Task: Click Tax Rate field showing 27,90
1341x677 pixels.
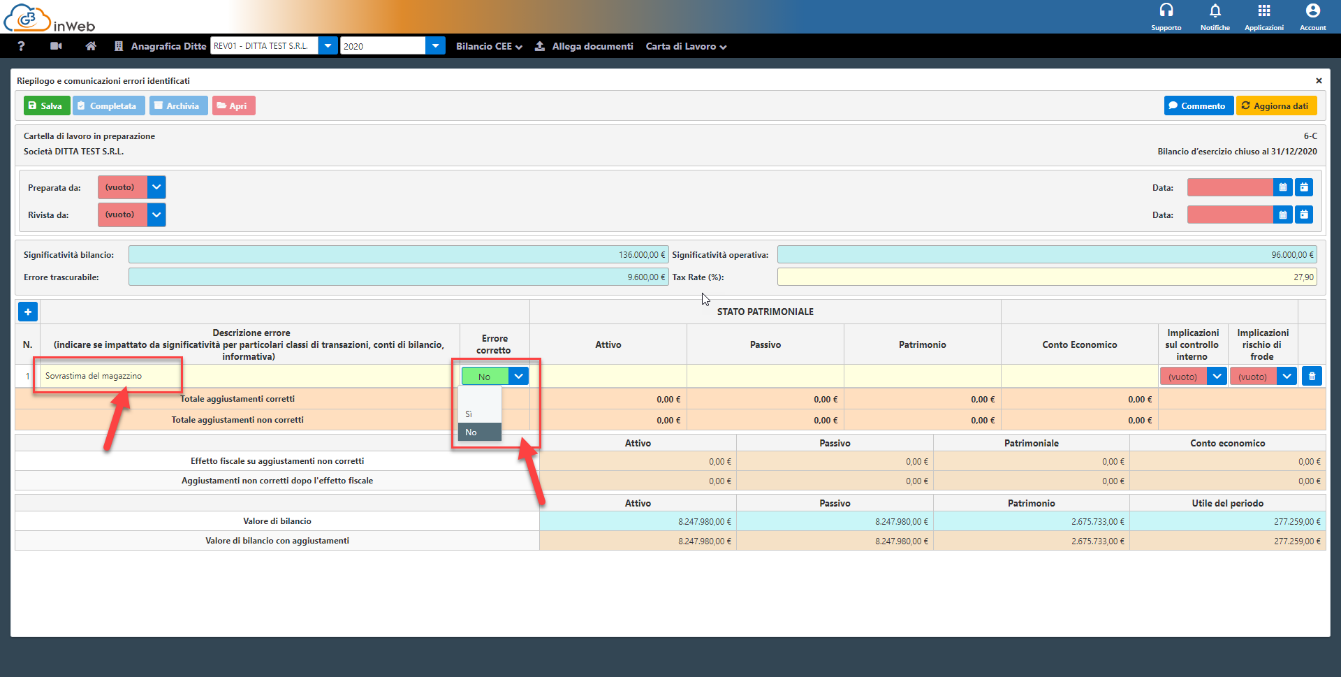Action: coord(1047,277)
